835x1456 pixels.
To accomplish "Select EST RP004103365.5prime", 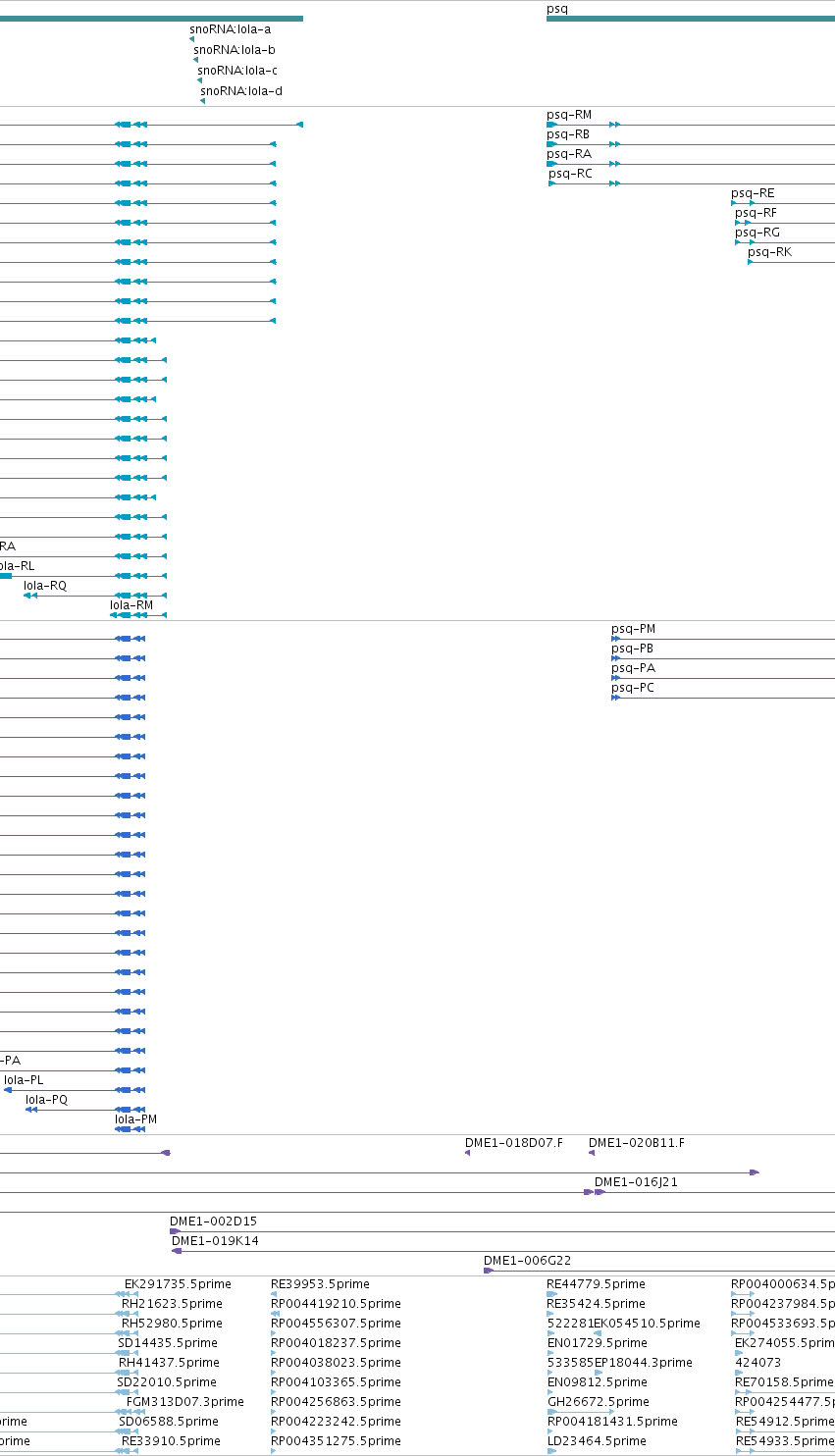I will pyautogui.click(x=336, y=1382).
